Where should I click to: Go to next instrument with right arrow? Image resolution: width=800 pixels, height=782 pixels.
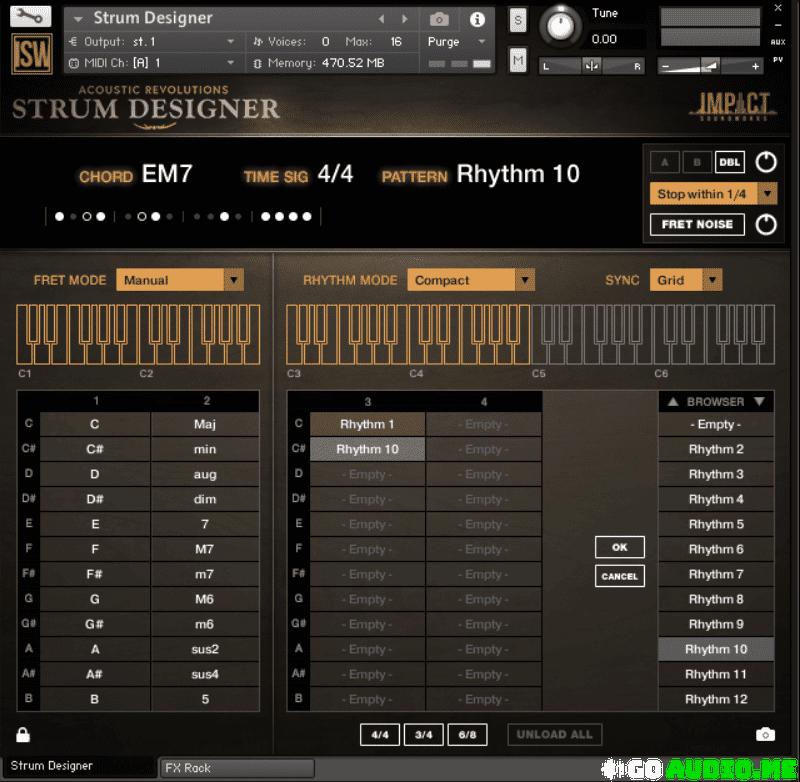(405, 19)
